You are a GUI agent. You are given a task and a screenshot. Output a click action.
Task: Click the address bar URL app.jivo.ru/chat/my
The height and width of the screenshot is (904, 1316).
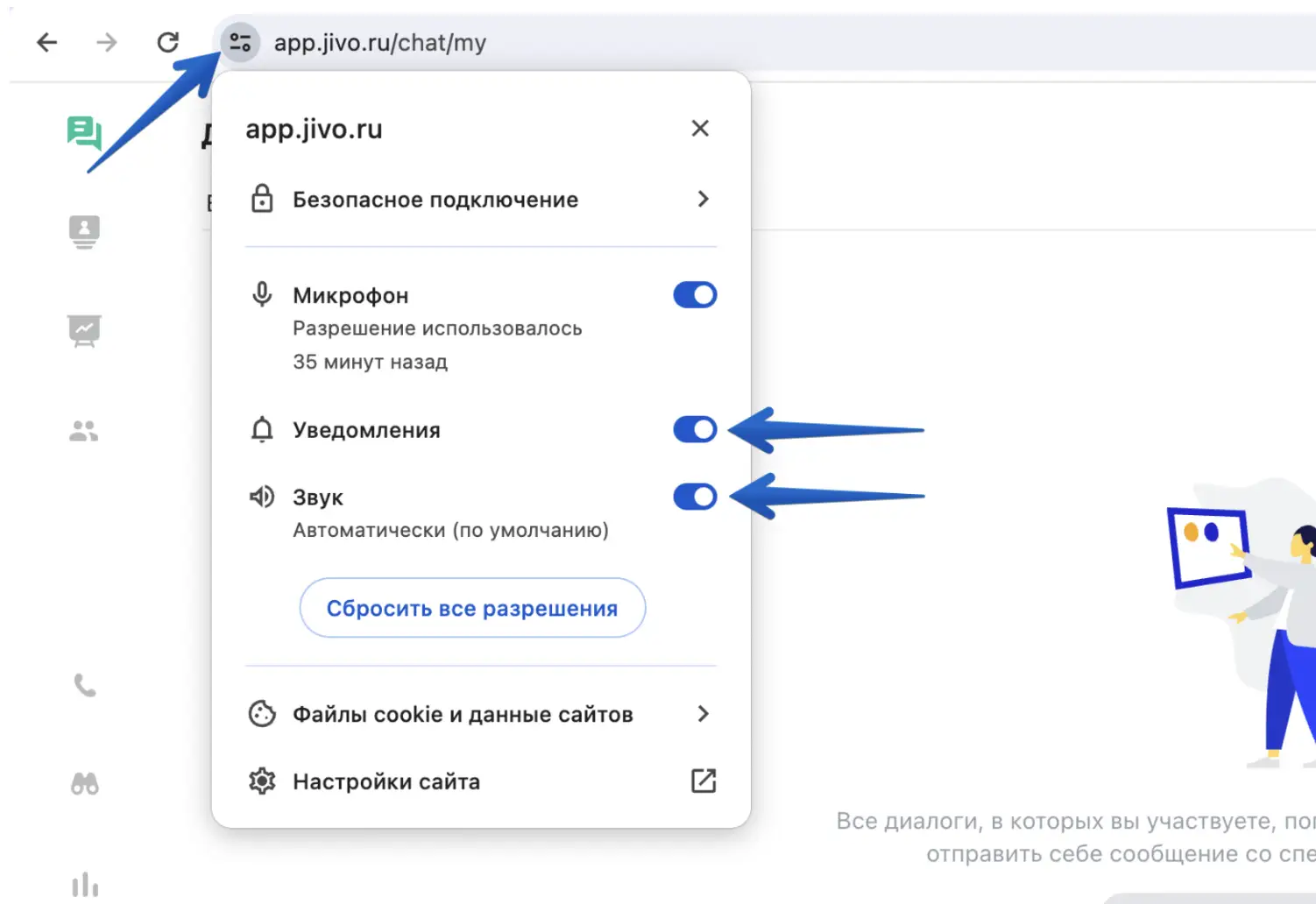coord(380,43)
